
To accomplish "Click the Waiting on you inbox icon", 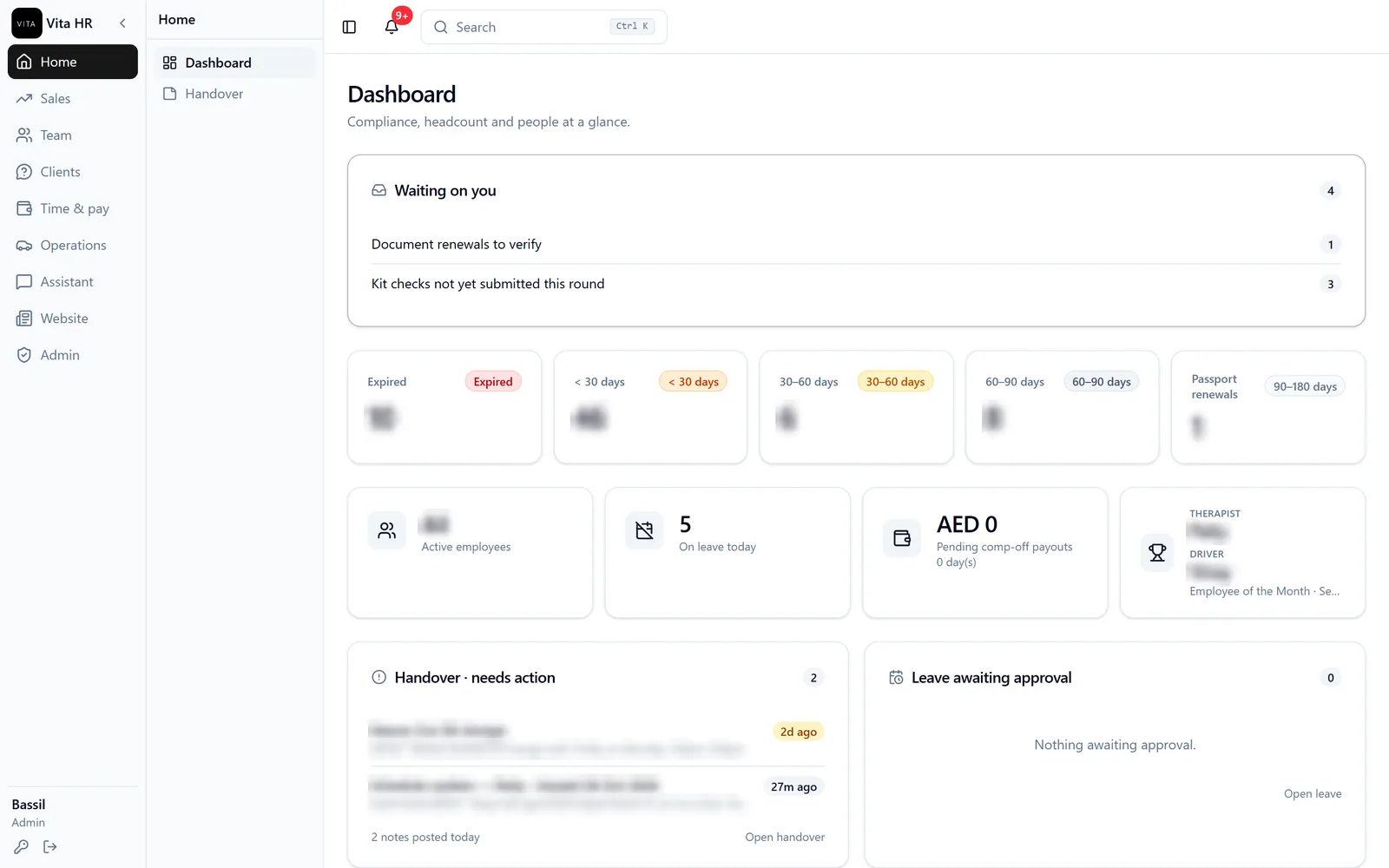I will coord(379,190).
